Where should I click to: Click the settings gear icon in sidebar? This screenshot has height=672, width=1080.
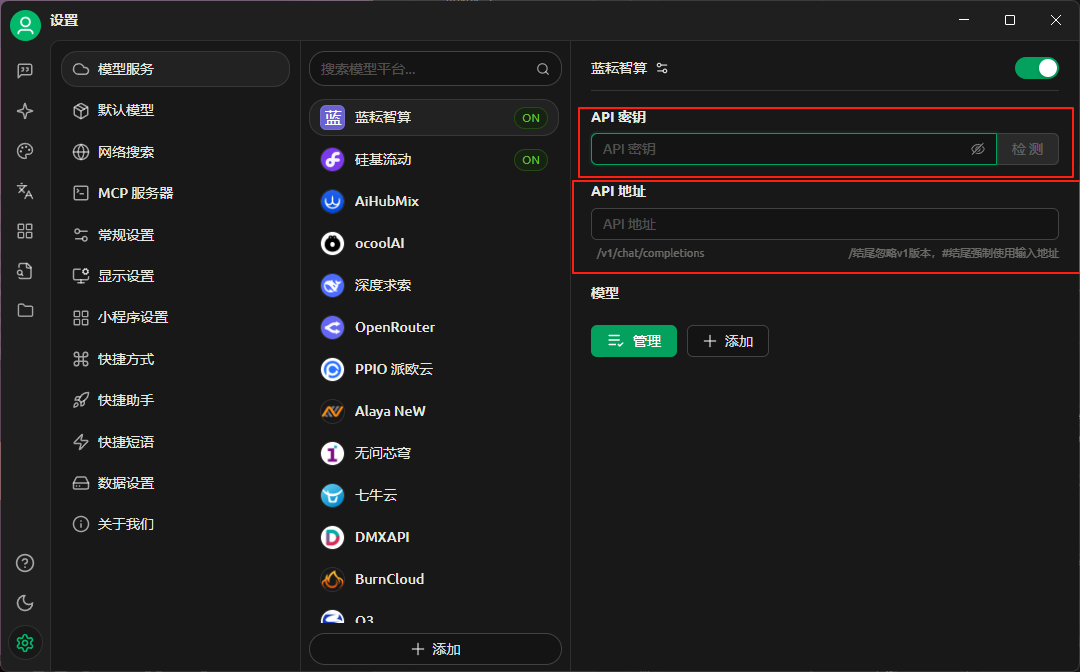(25, 643)
